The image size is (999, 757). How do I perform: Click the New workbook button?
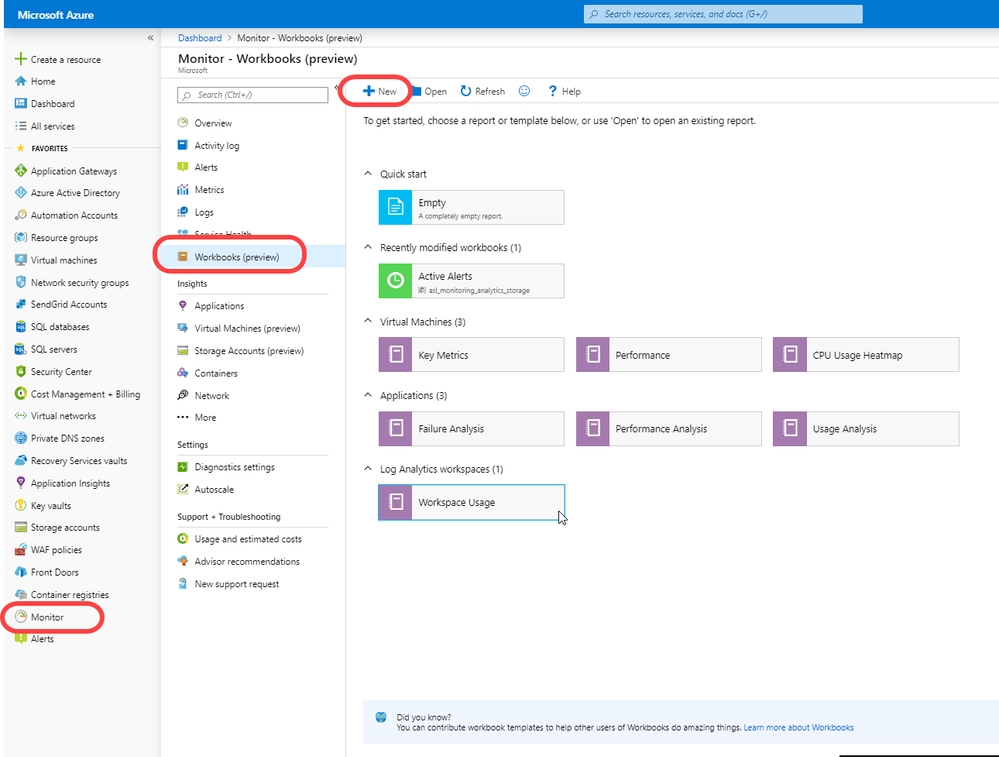coord(380,91)
